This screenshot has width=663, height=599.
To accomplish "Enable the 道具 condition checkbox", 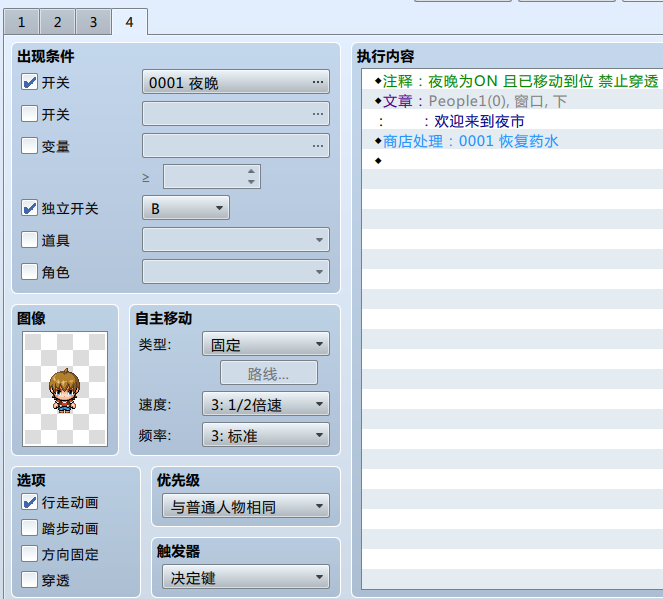I will click(29, 240).
